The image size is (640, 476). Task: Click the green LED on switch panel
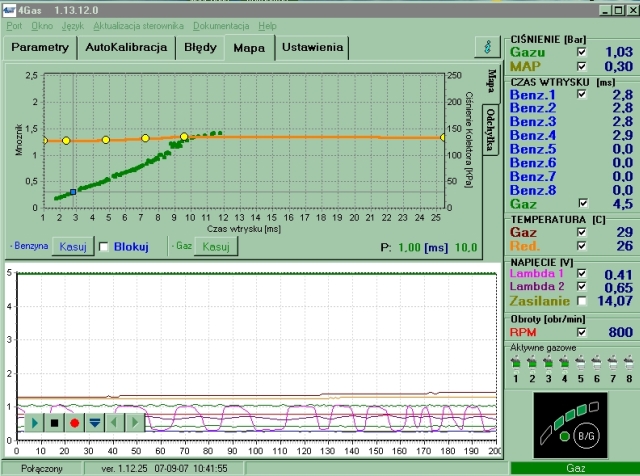point(564,436)
